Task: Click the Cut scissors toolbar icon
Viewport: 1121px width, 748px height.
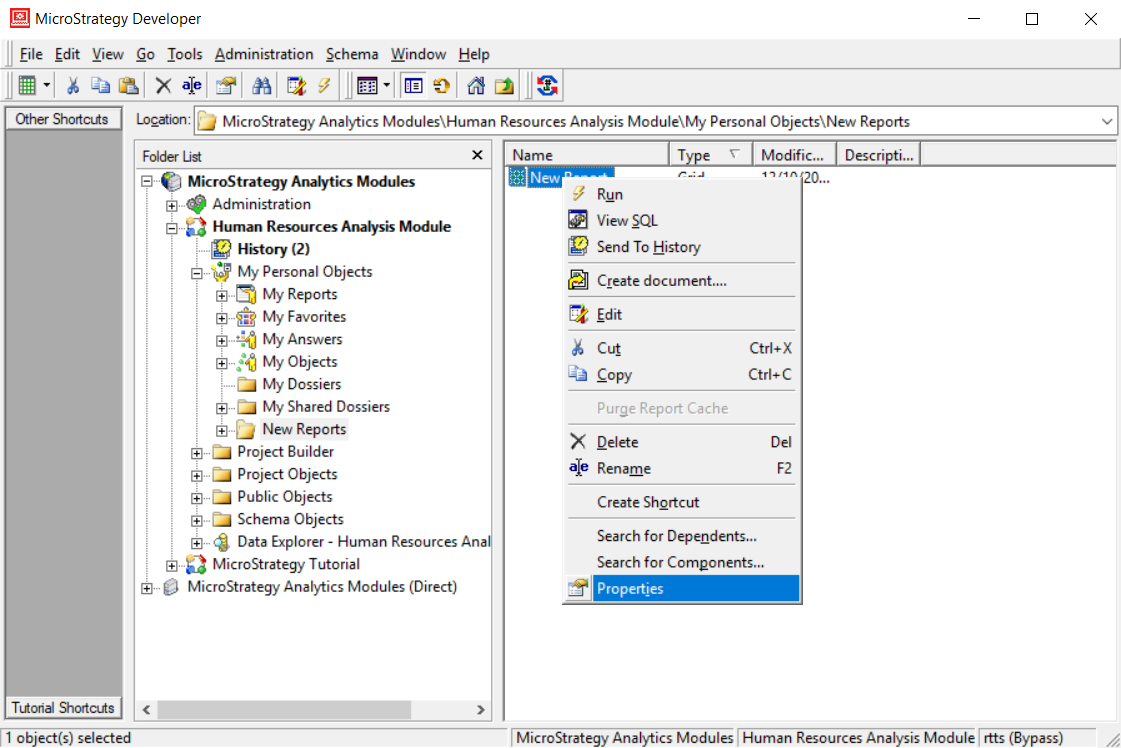Action: click(x=72, y=86)
